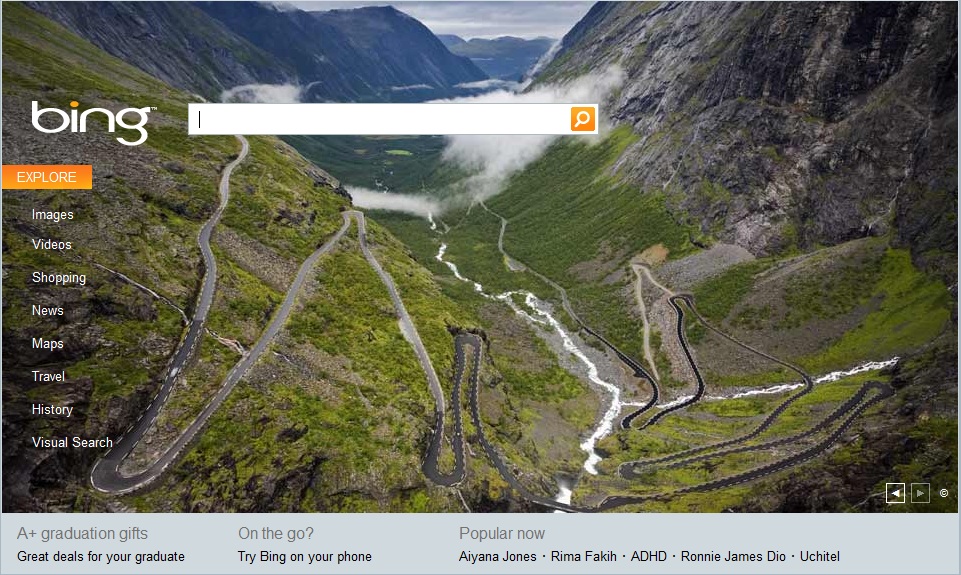
Task: Open Bing Maps
Action: [x=48, y=343]
